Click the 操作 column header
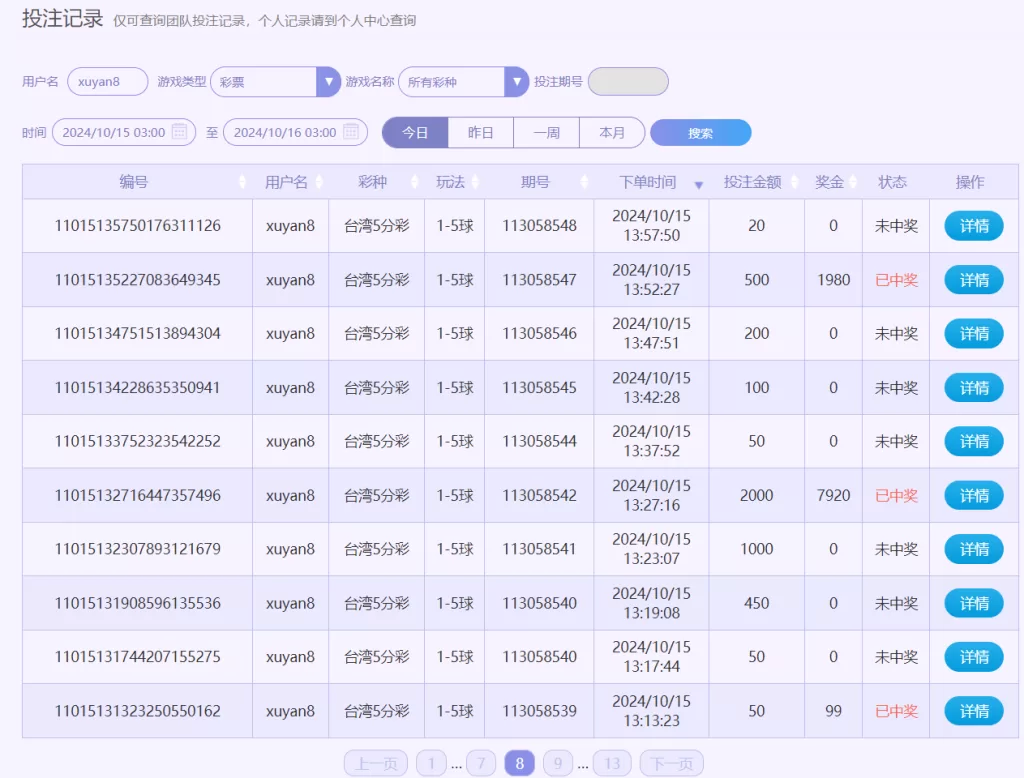The image size is (1024, 778). pyautogui.click(x=970, y=182)
